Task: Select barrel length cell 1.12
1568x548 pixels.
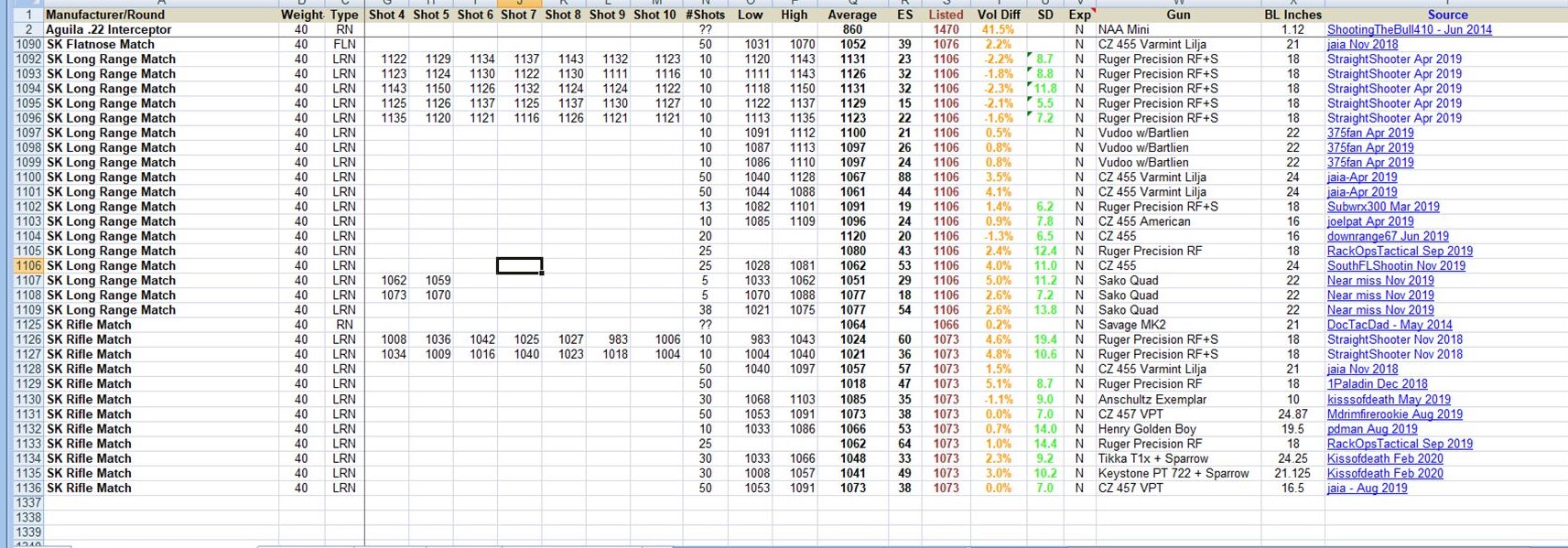Action: tap(1292, 29)
